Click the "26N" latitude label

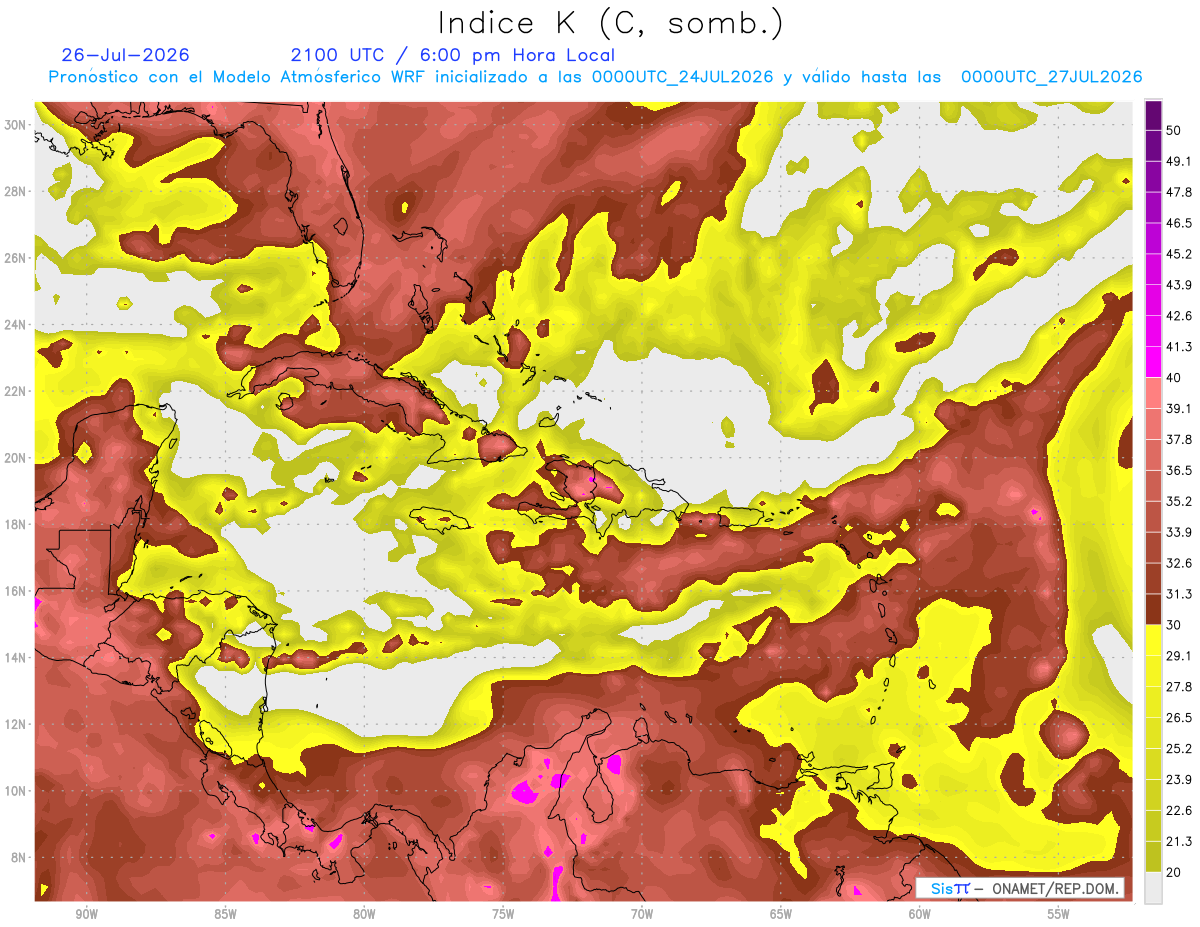[x=16, y=258]
